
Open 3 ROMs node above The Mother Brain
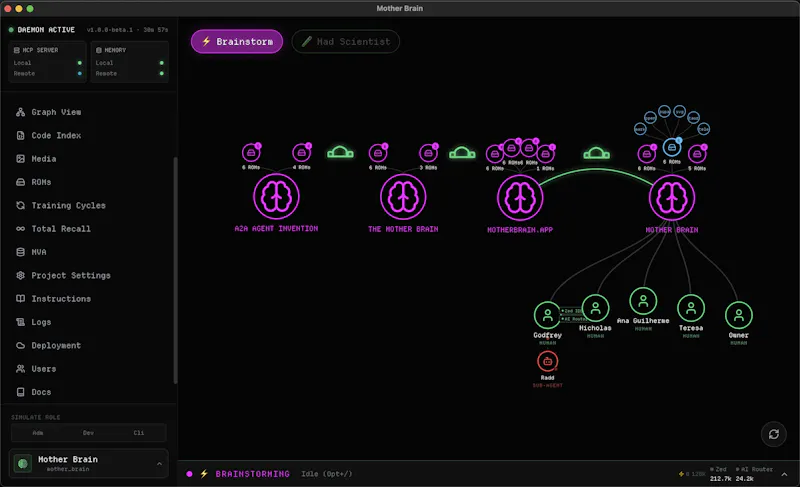click(x=428, y=152)
